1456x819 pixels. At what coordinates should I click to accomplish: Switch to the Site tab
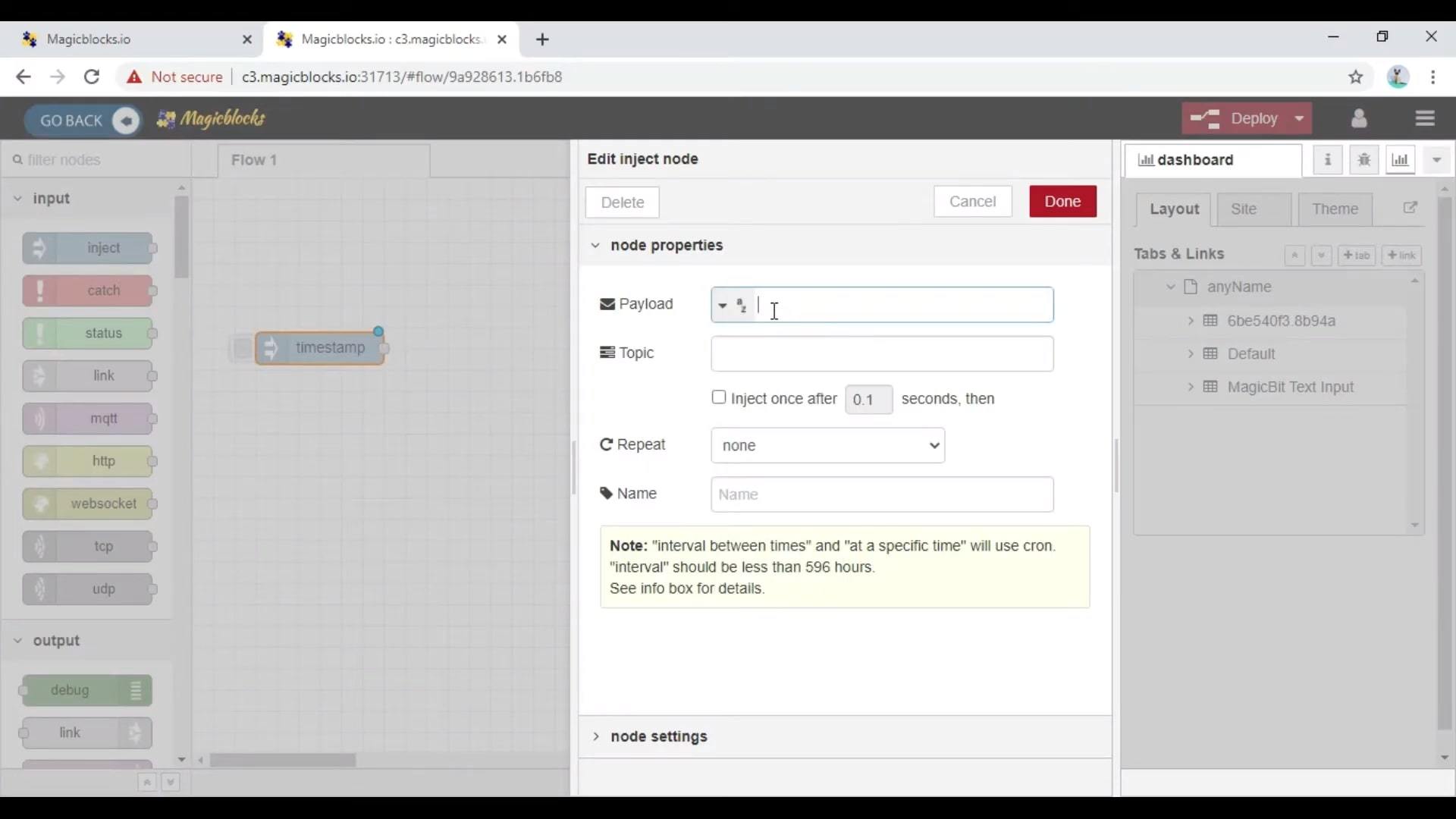point(1243,208)
